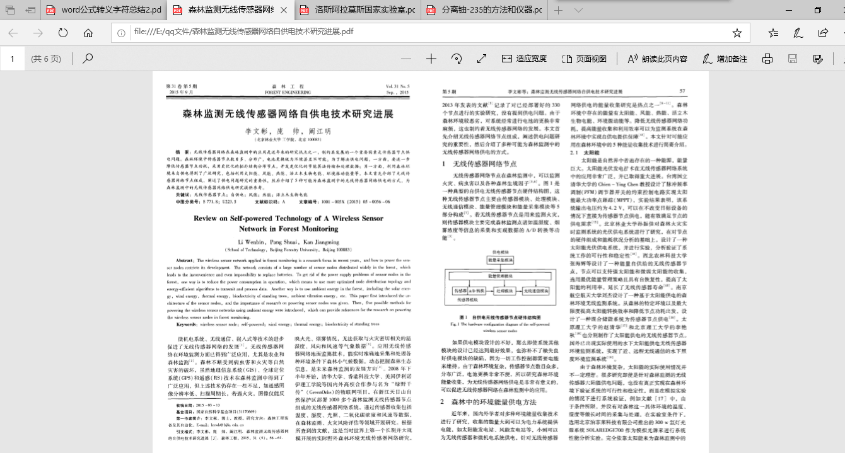Go to the home page
The width and height of the screenshot is (845, 453).
(x=88, y=33)
